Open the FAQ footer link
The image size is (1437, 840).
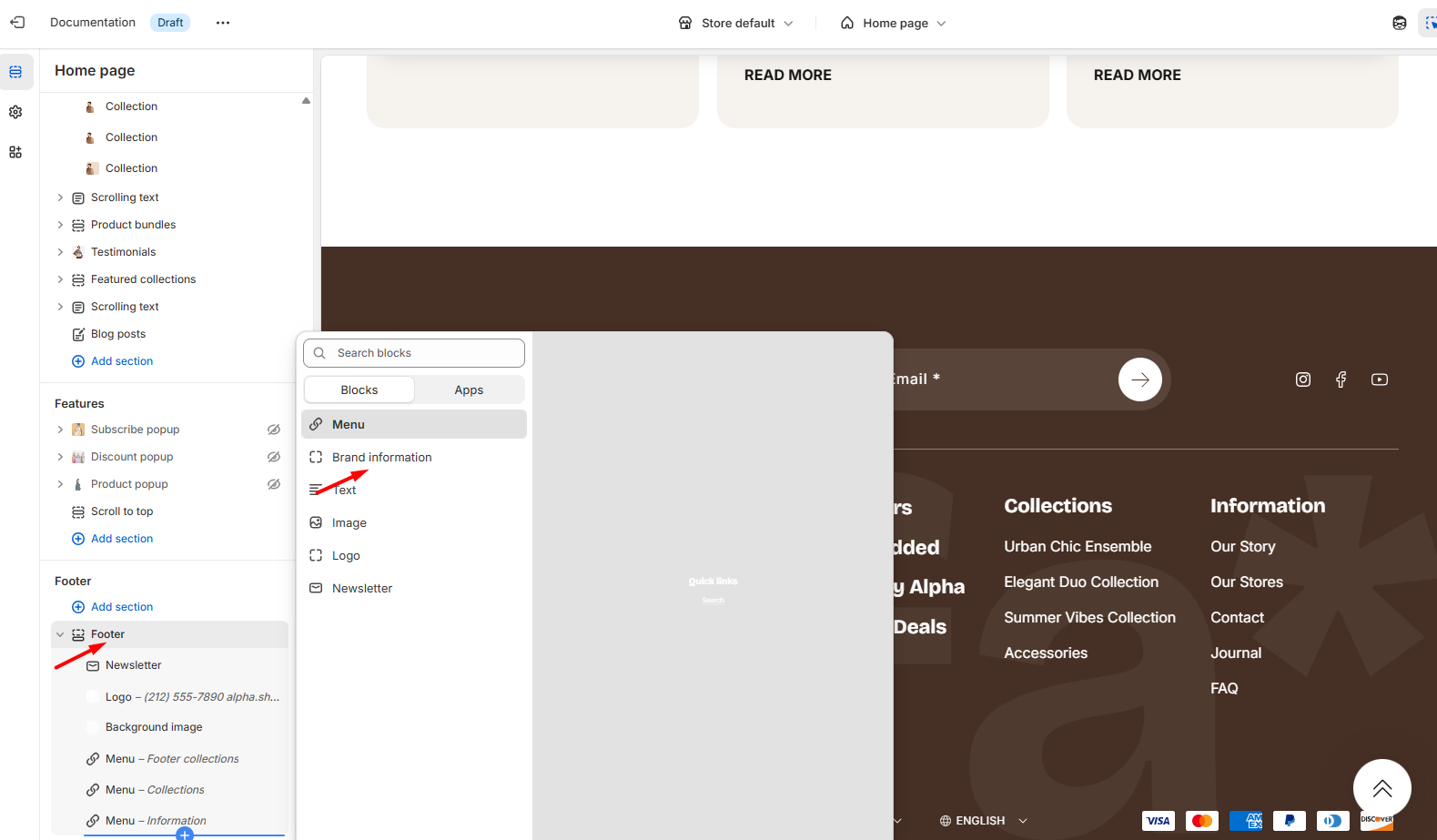(x=1224, y=689)
